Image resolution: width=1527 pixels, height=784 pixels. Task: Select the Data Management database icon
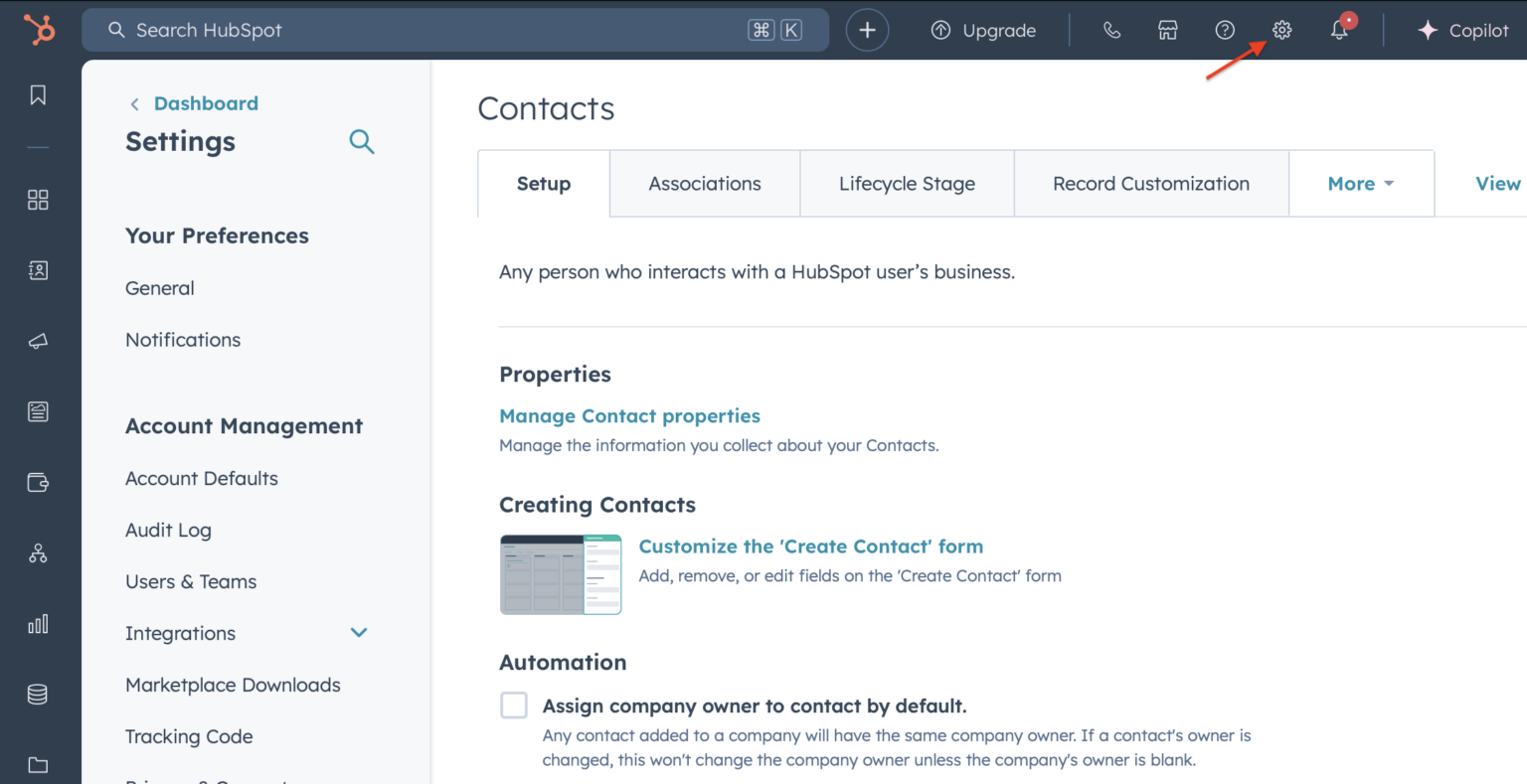click(38, 694)
